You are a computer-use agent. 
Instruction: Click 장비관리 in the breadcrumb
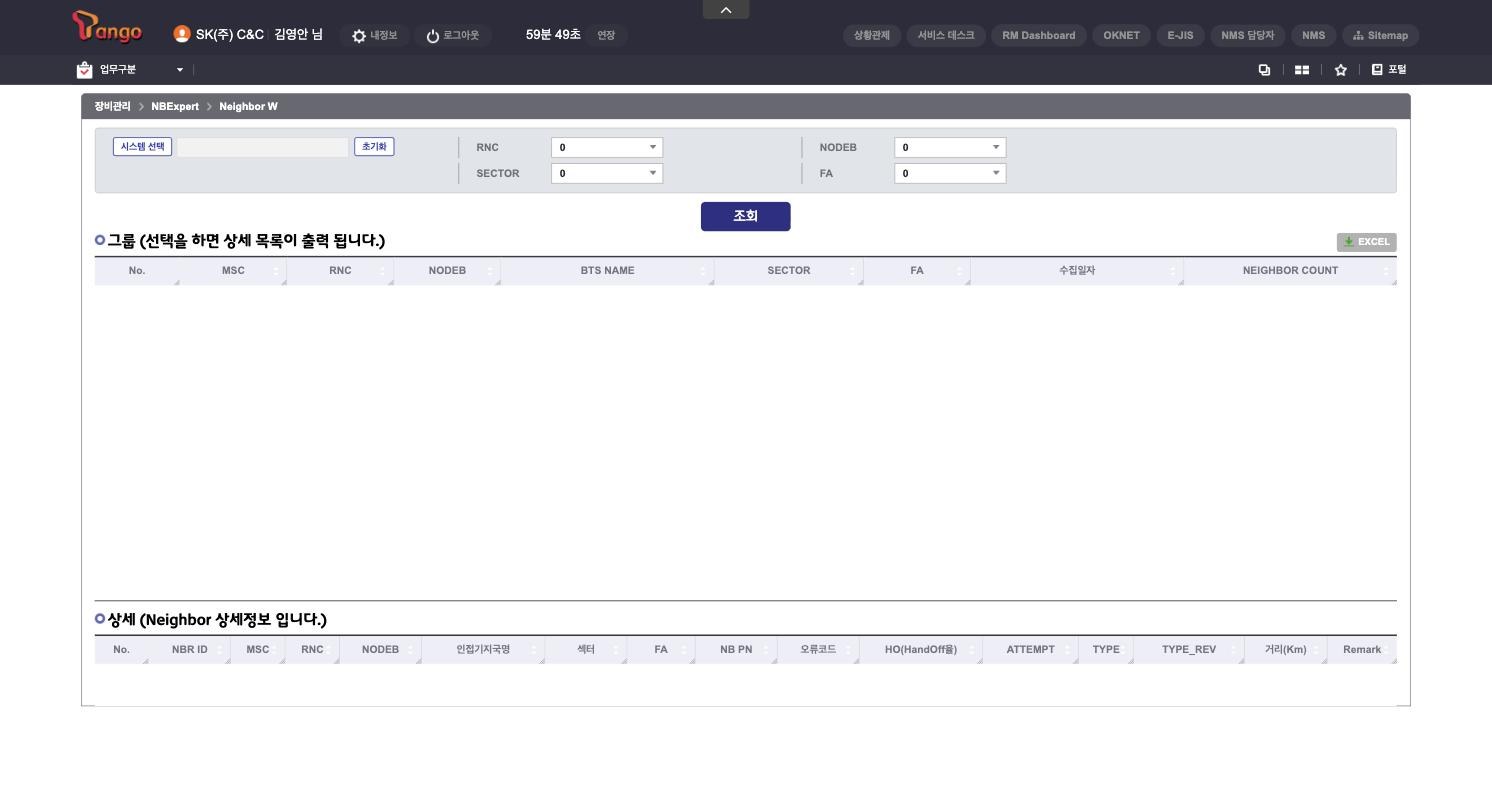112,107
